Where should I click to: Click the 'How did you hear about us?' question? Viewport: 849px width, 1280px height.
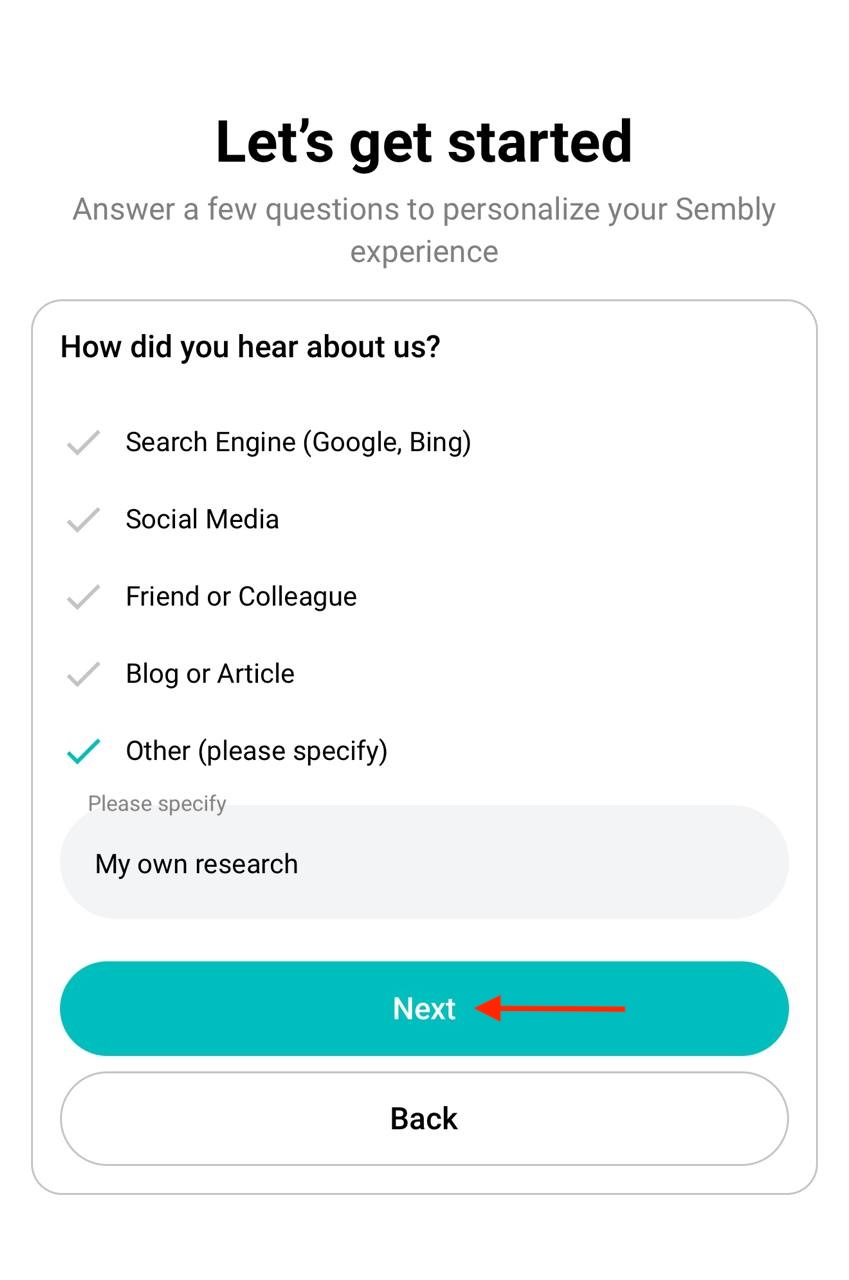click(x=250, y=347)
